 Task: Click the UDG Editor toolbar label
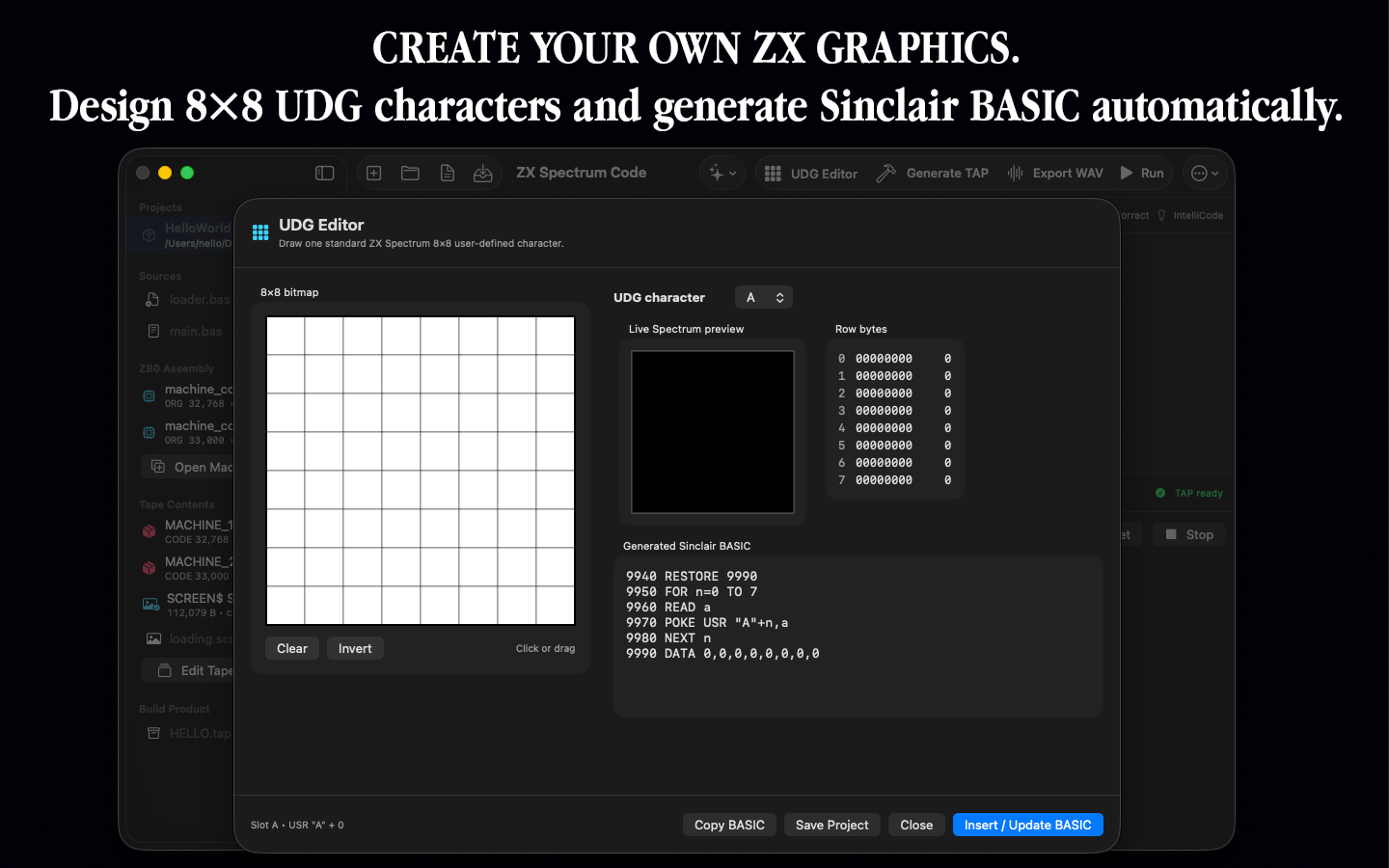(x=824, y=174)
